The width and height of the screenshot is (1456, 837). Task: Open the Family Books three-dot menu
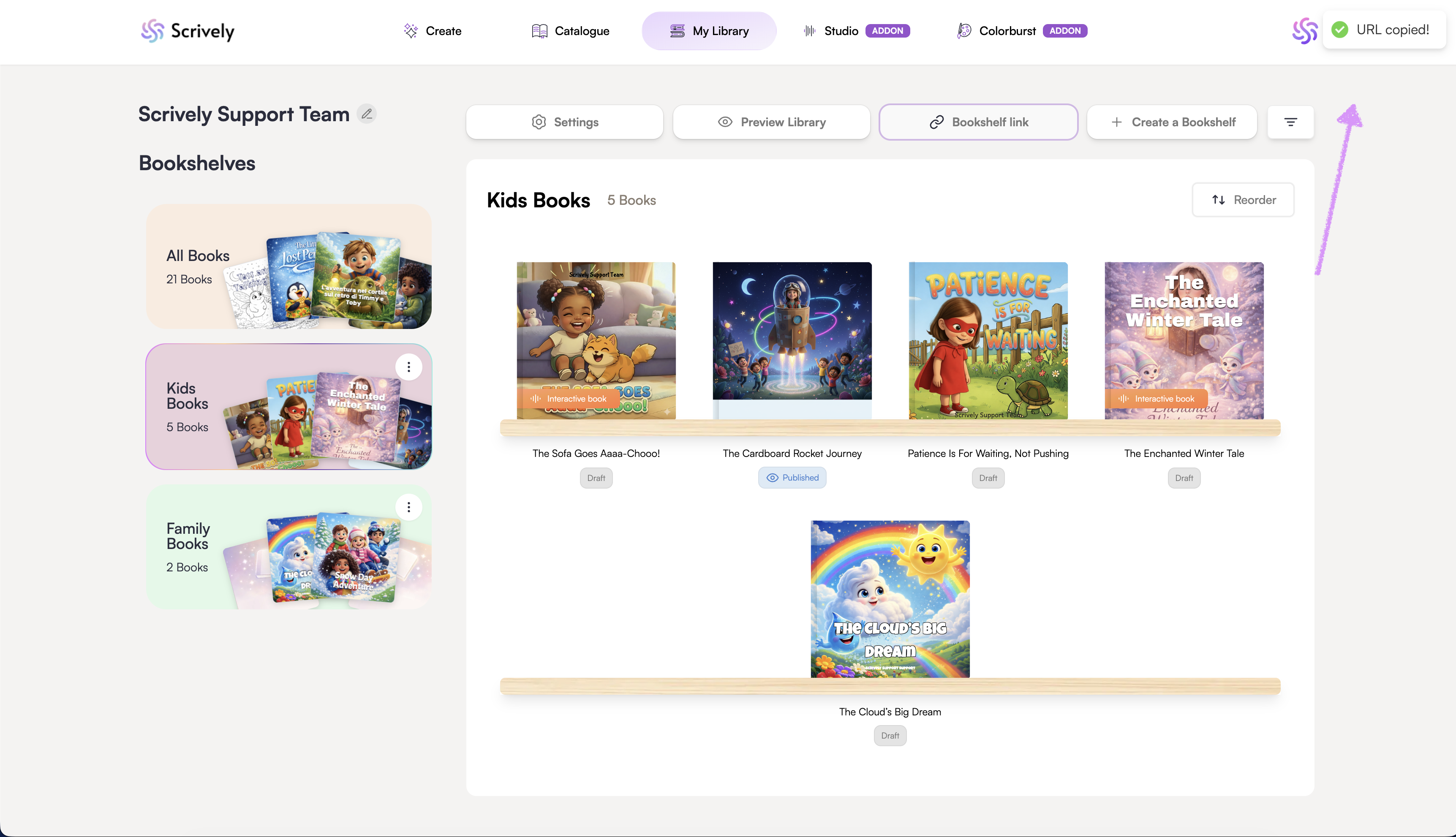point(409,507)
